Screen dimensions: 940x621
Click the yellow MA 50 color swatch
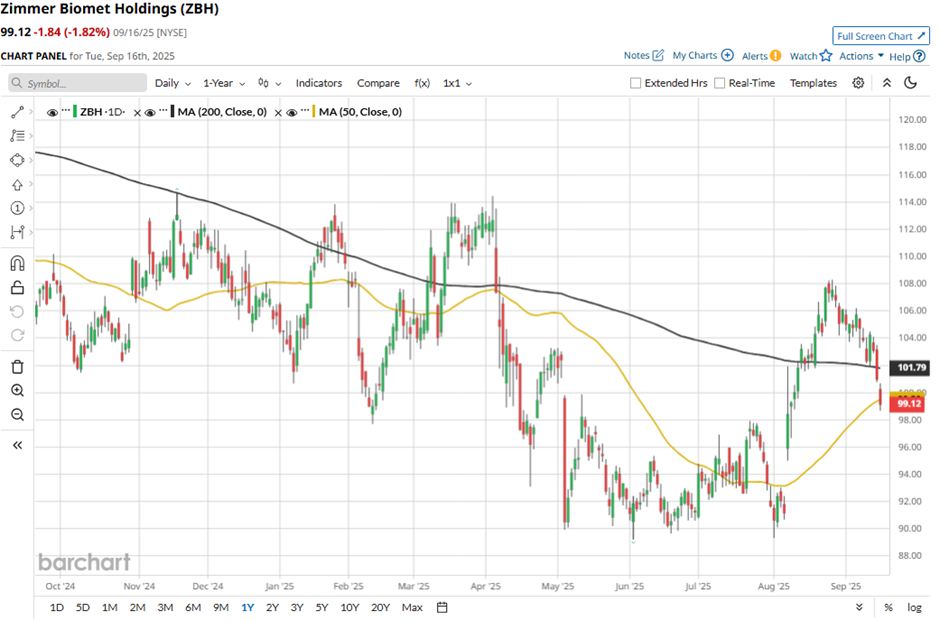pyautogui.click(x=314, y=112)
